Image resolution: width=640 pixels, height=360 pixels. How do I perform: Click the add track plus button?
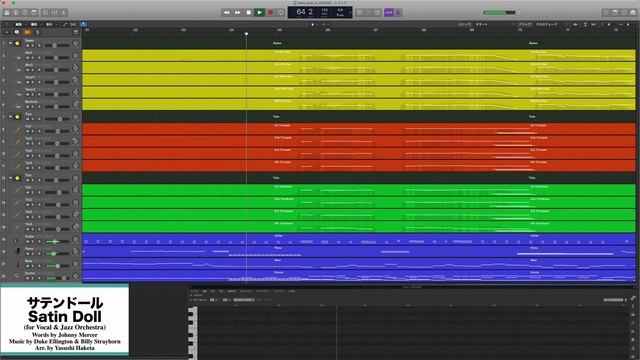pyautogui.click(x=6, y=32)
